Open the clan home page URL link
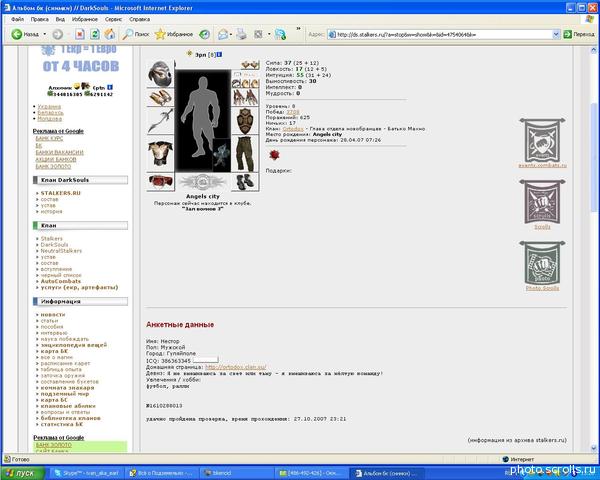 click(235, 367)
